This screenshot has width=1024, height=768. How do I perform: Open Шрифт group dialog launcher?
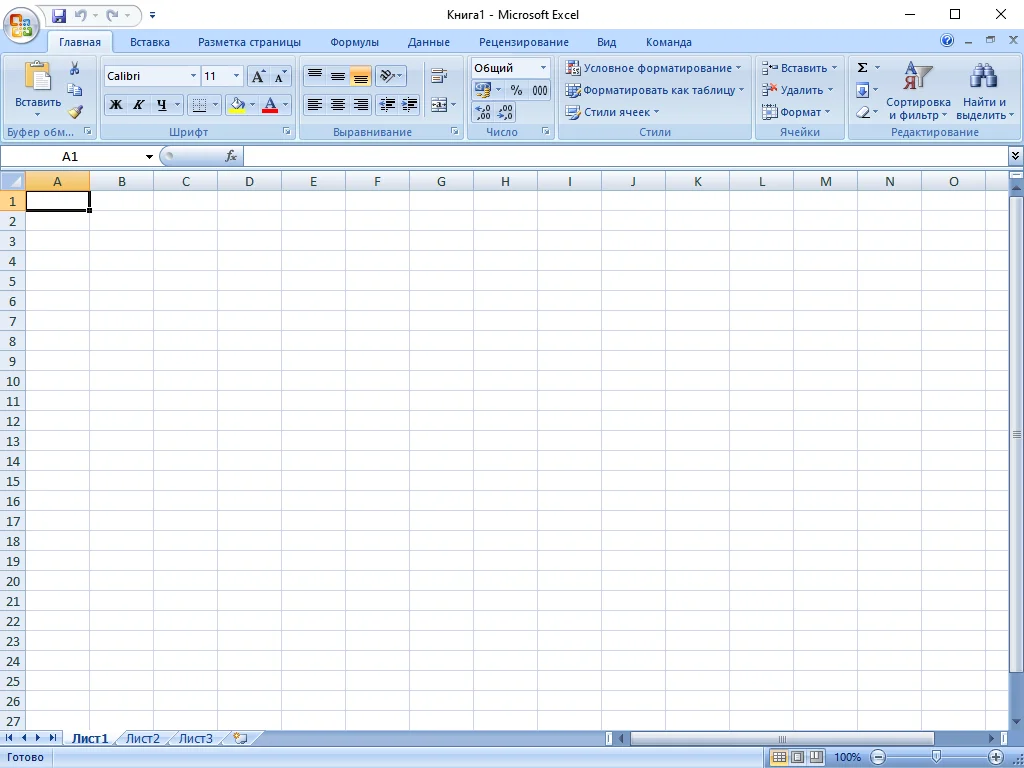pyautogui.click(x=286, y=132)
